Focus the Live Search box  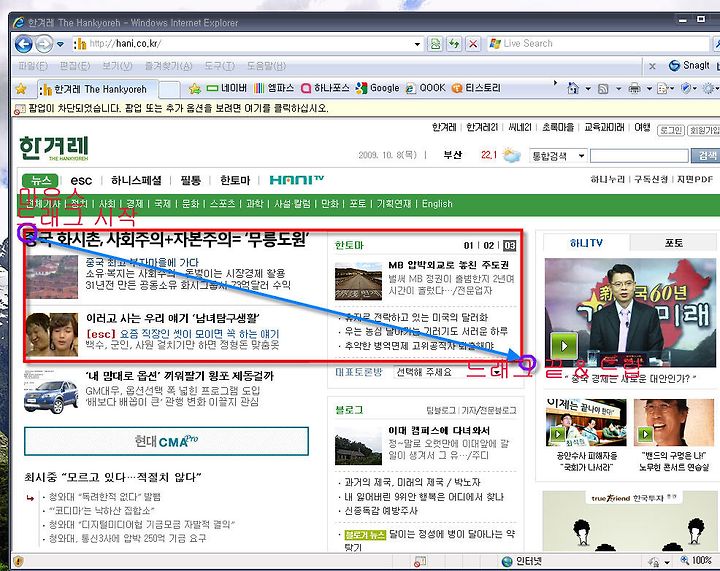point(598,44)
